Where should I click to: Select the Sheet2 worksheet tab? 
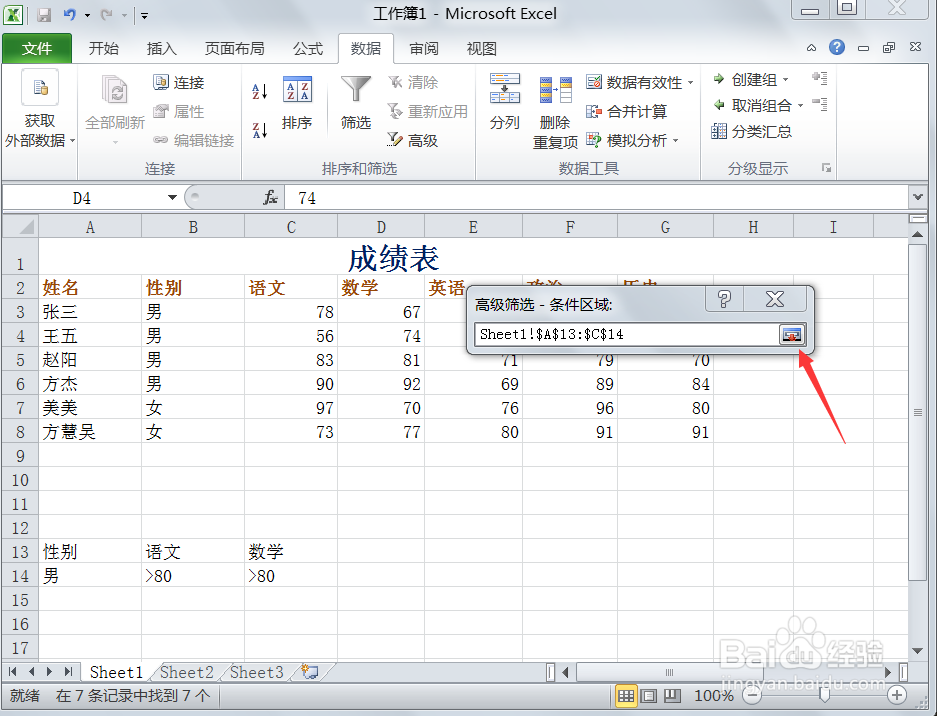coord(185,672)
